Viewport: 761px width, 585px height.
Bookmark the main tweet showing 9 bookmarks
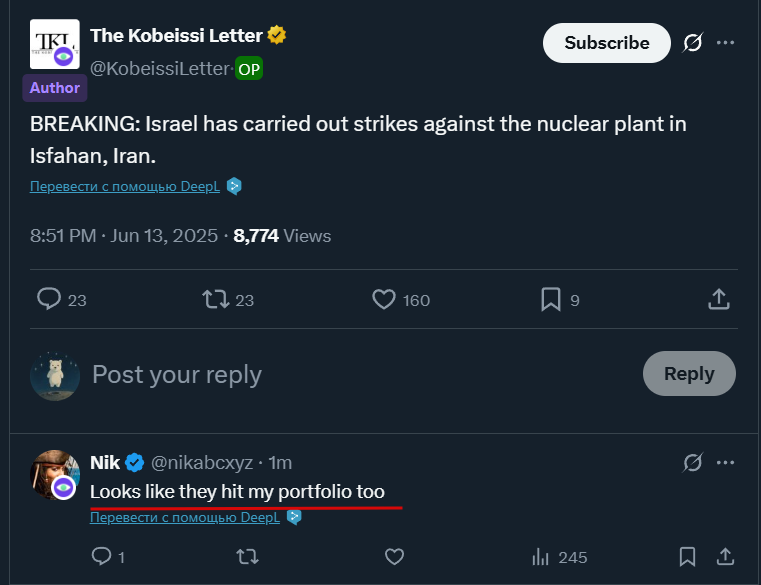tap(551, 300)
